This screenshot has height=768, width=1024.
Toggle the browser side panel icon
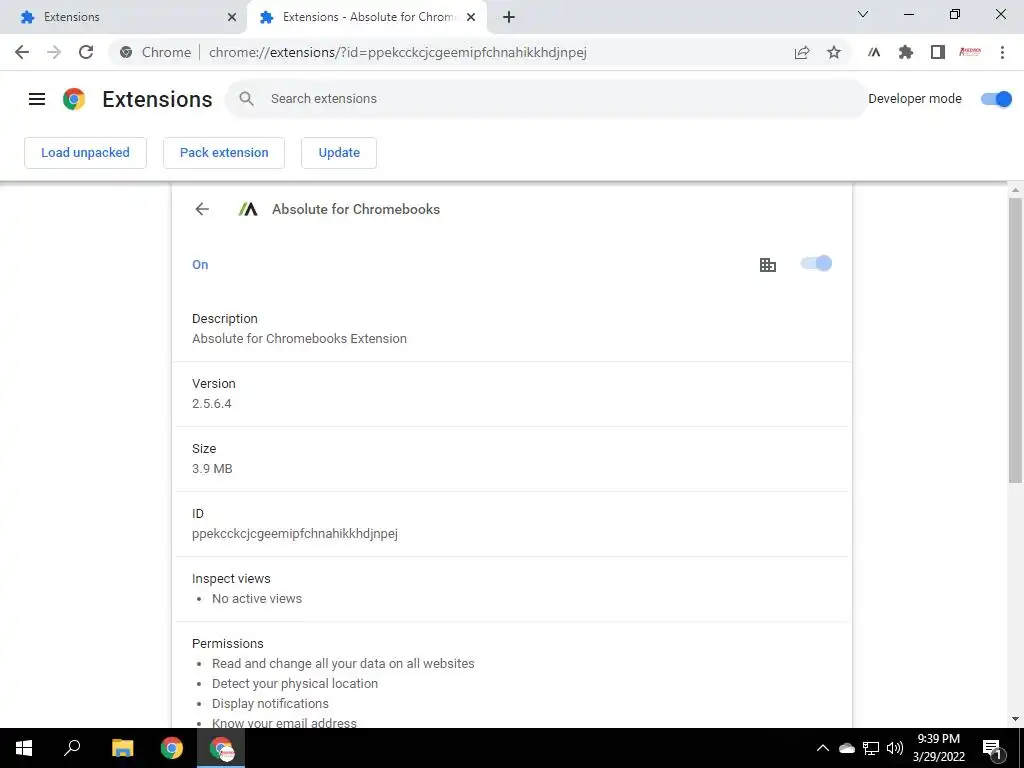coord(938,52)
